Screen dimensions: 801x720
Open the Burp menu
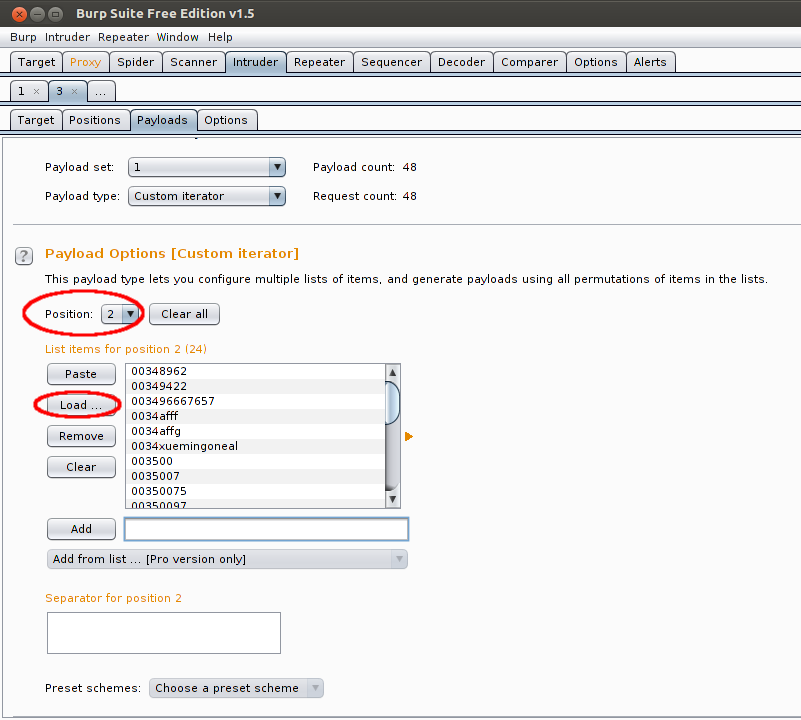coord(23,37)
